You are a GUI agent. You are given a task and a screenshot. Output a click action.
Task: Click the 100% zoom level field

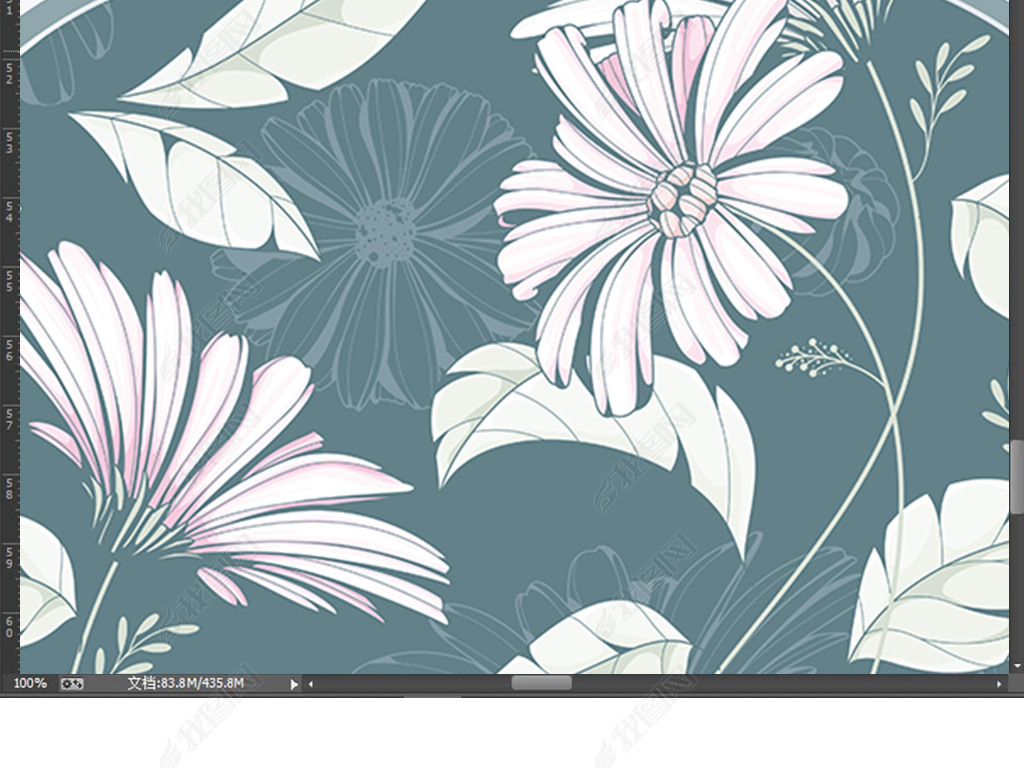(30, 683)
